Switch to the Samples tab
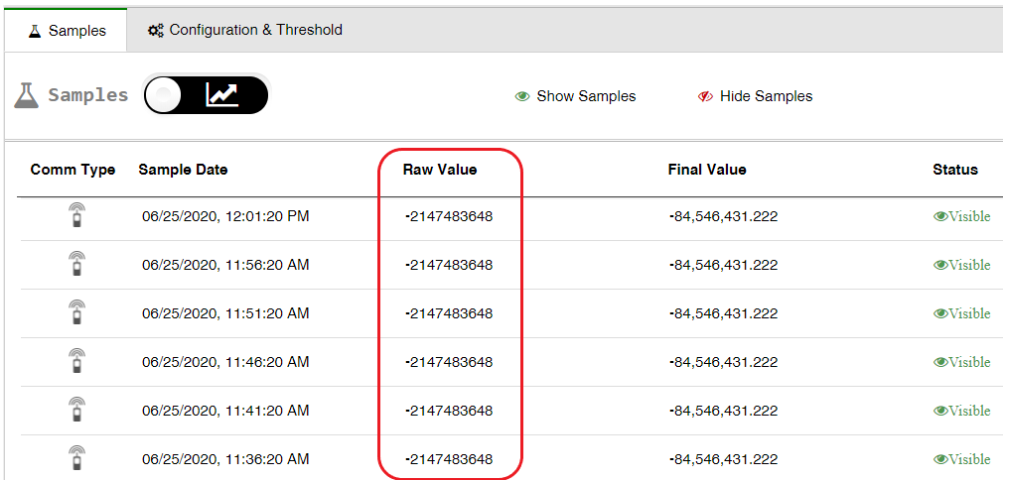Image resolution: width=1010 pixels, height=480 pixels. pos(66,30)
